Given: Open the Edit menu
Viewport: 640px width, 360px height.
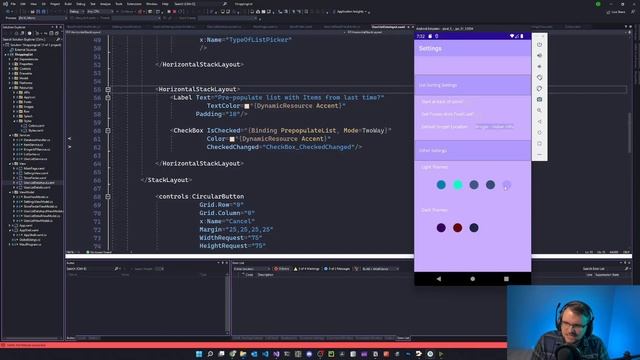Looking at the screenshot, I should pos(23,4).
